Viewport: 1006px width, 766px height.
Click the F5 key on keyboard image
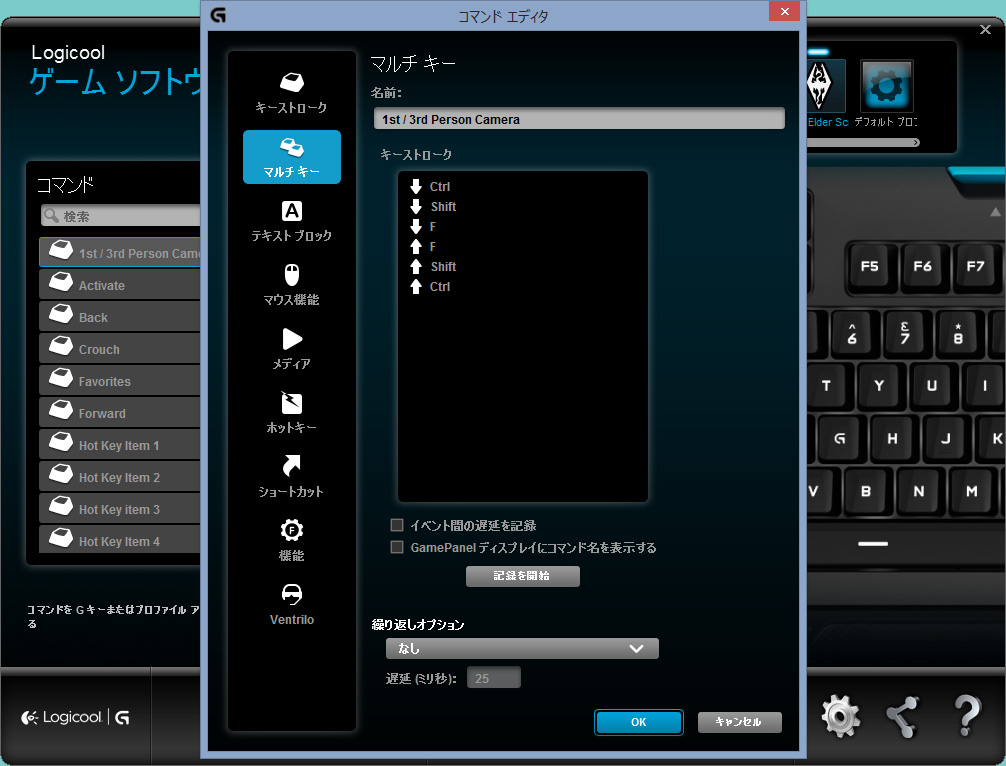(x=869, y=266)
